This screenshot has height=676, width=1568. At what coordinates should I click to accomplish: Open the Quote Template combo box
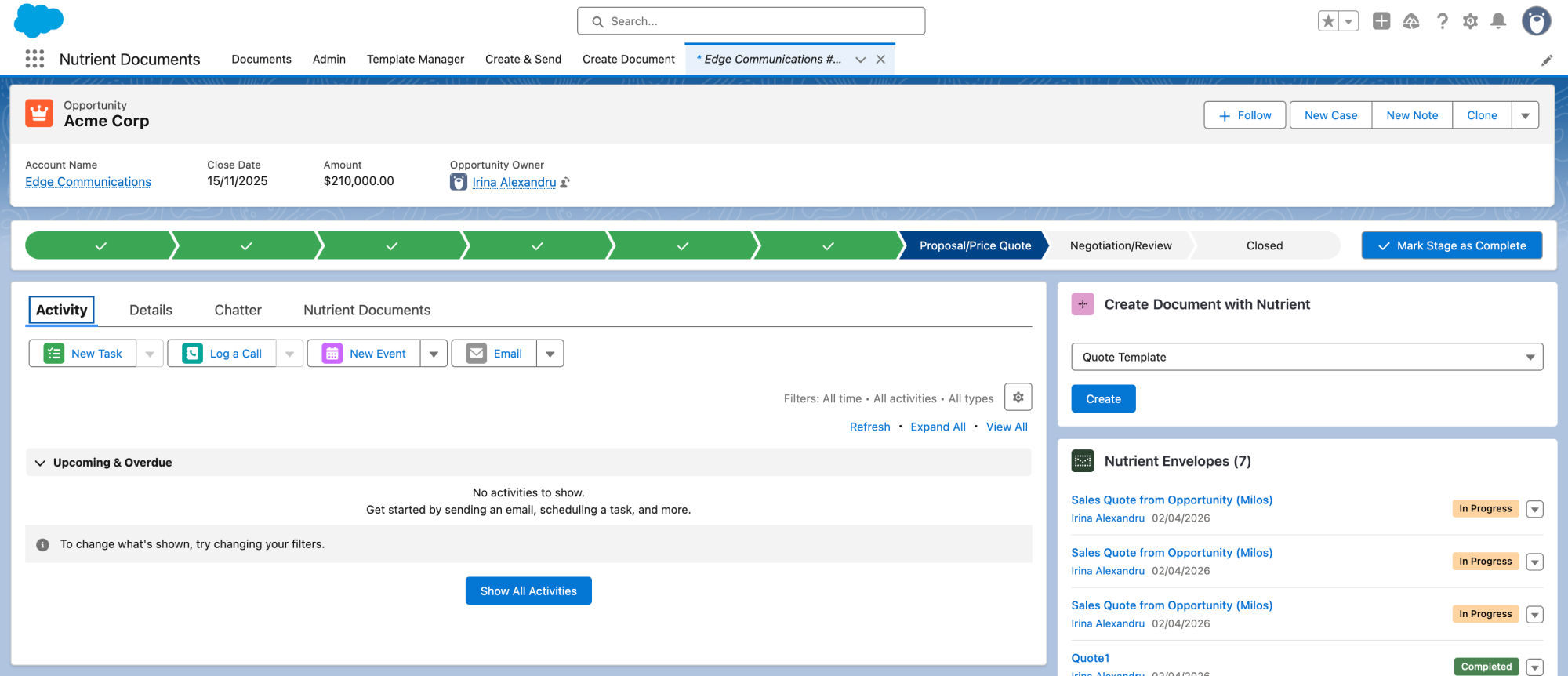point(1307,357)
